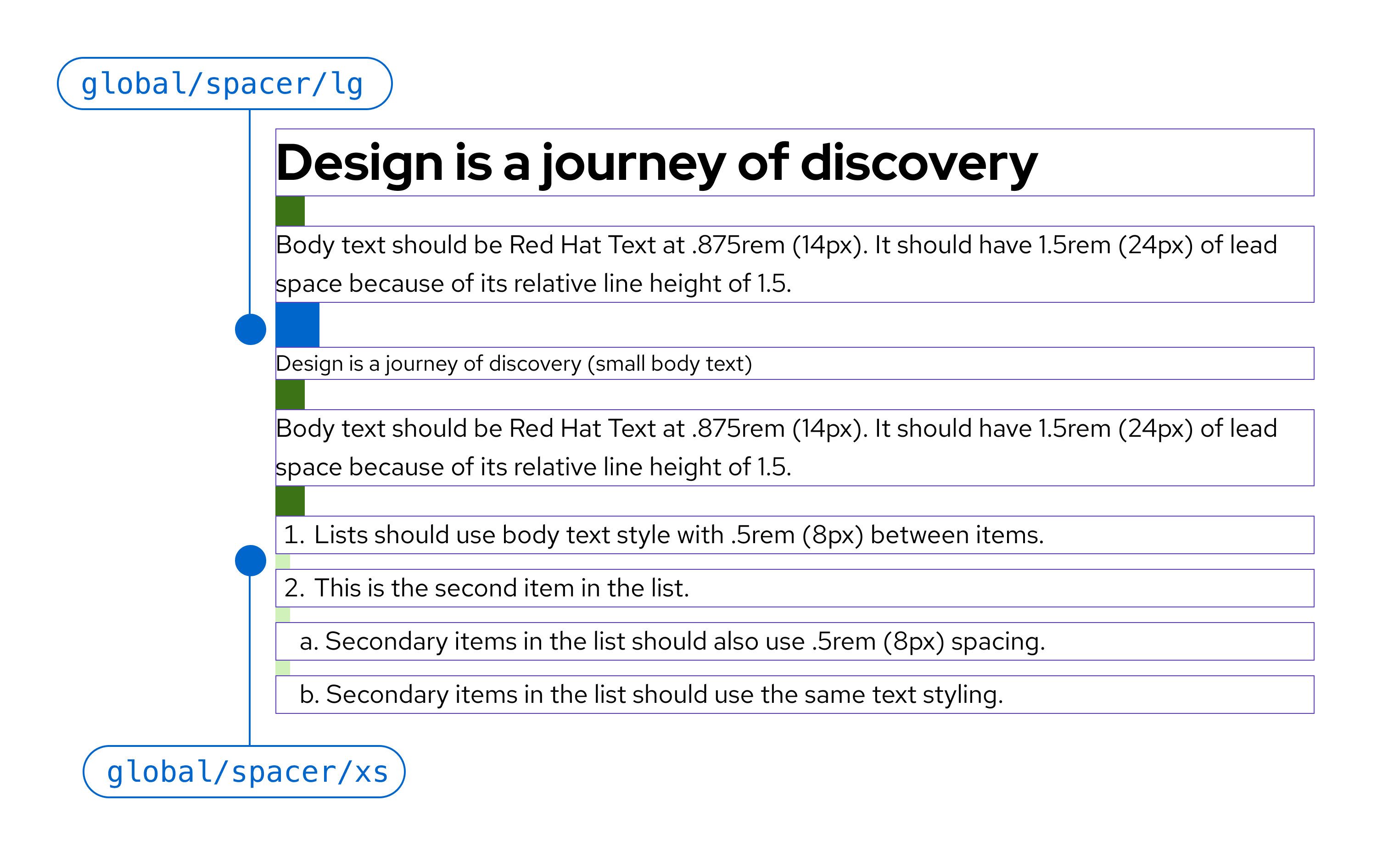Click the first body text paragraph box
Viewport: 1377px width, 868px height.
[794, 264]
